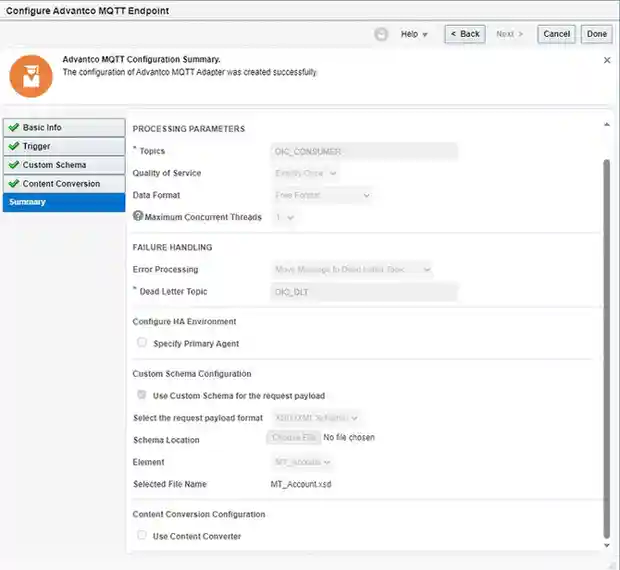The width and height of the screenshot is (620, 570).
Task: Expand the Error Processing dropdown
Action: point(352,269)
